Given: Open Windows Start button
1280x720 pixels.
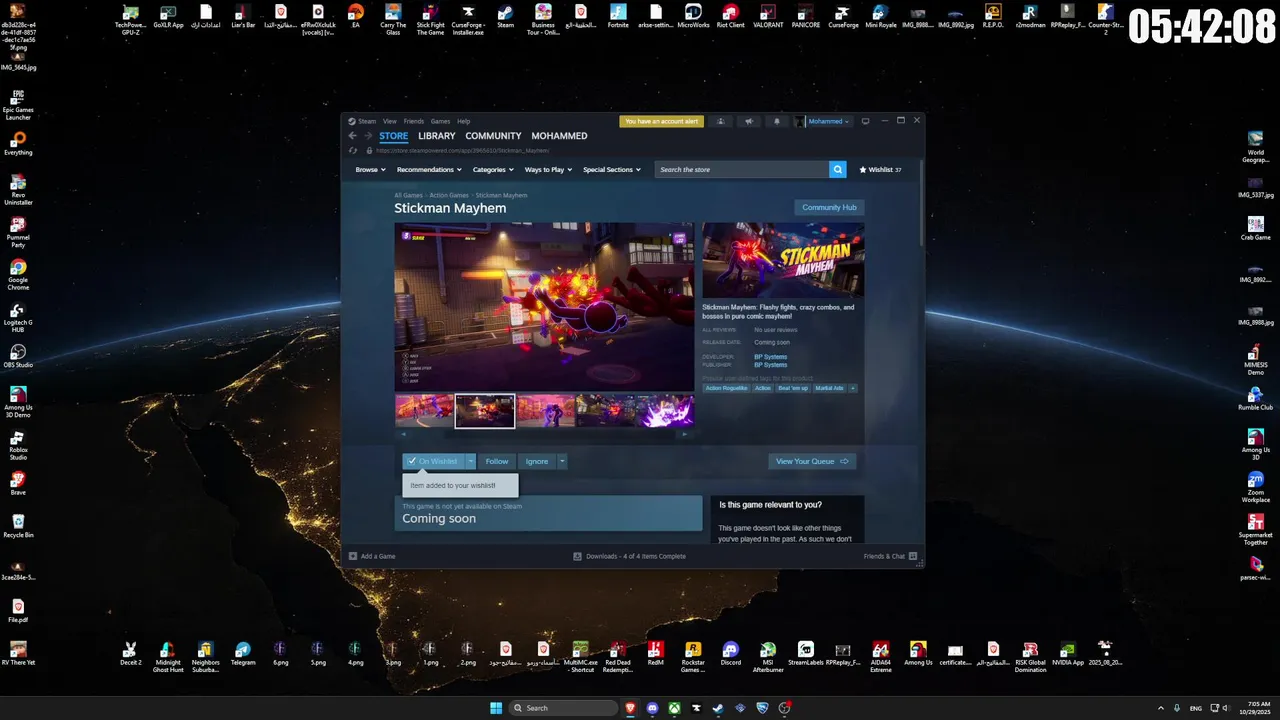Looking at the screenshot, I should 496,708.
